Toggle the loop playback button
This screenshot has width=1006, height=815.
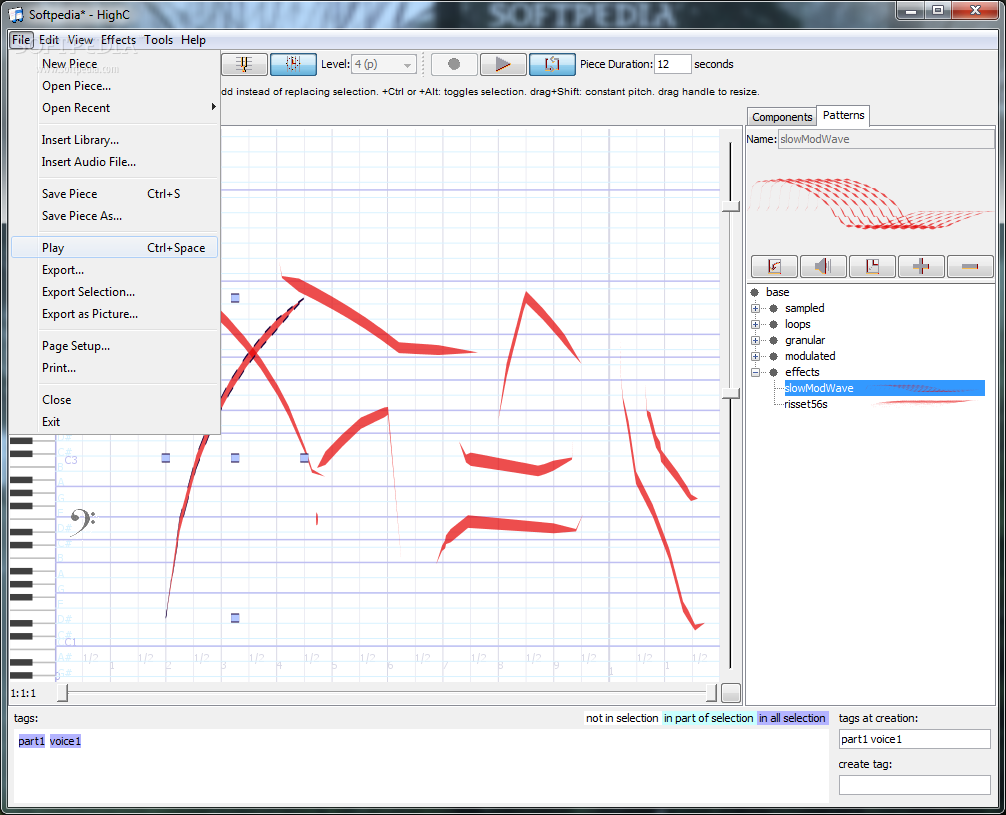552,64
